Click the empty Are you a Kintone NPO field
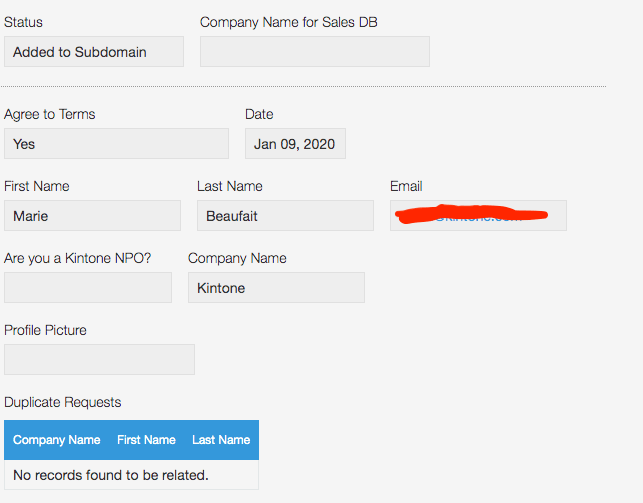Image resolution: width=643 pixels, height=503 pixels. (x=88, y=288)
